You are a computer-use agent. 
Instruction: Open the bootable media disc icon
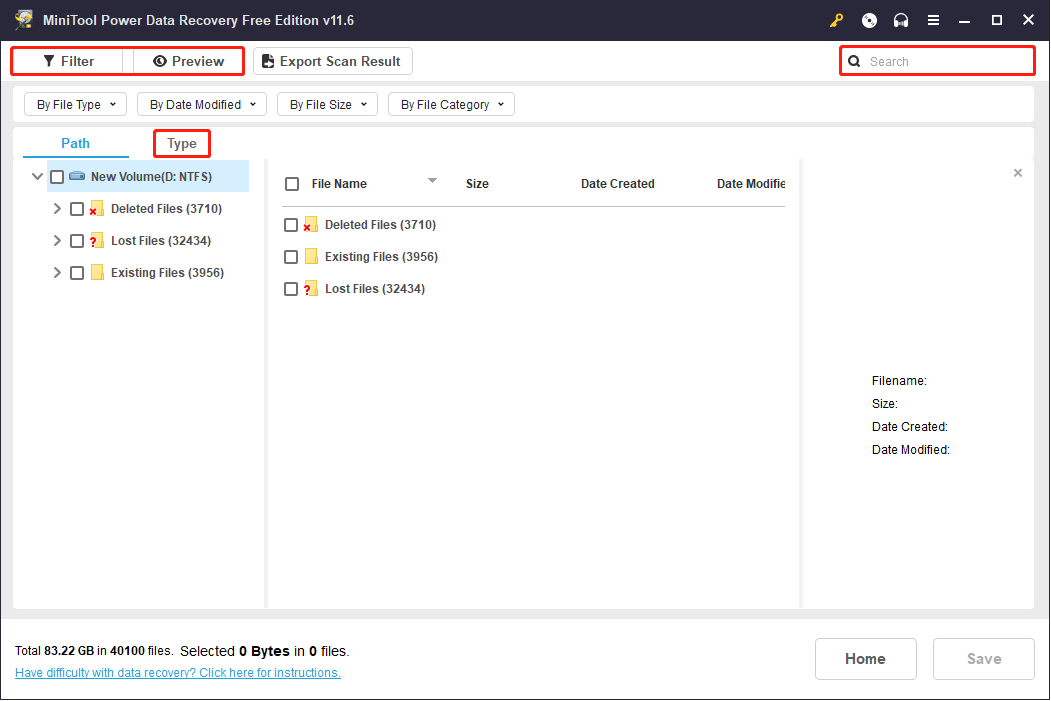[869, 20]
